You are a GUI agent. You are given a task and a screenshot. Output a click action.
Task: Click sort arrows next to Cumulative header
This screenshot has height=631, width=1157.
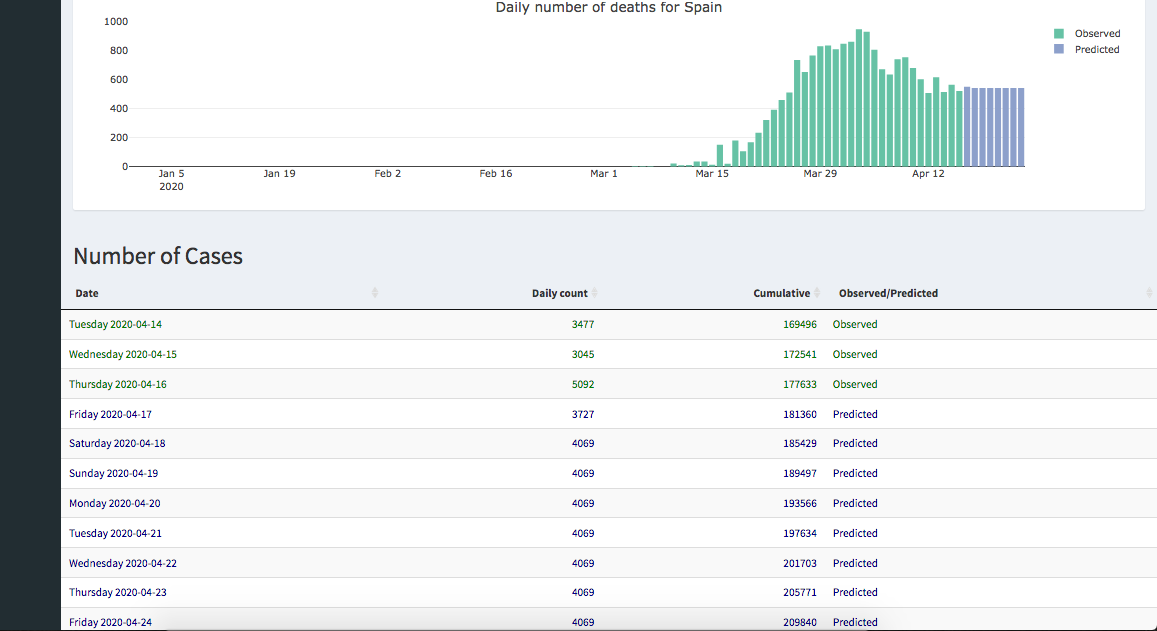[x=817, y=293]
